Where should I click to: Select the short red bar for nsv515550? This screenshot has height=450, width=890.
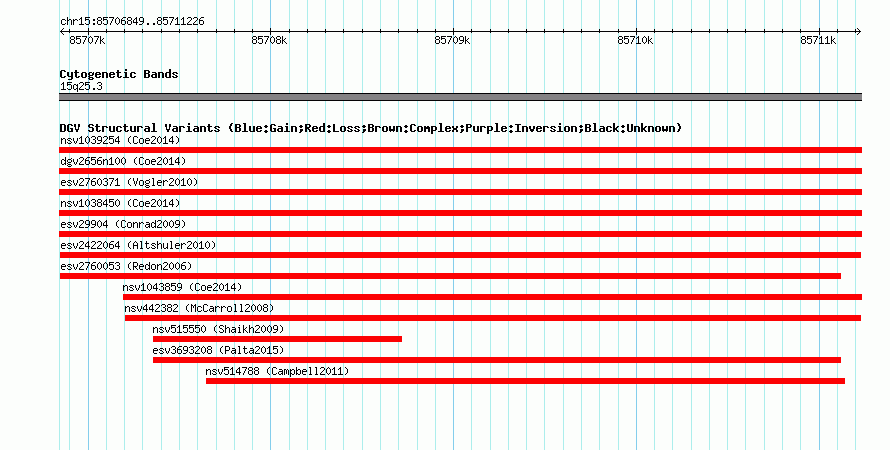(277, 339)
